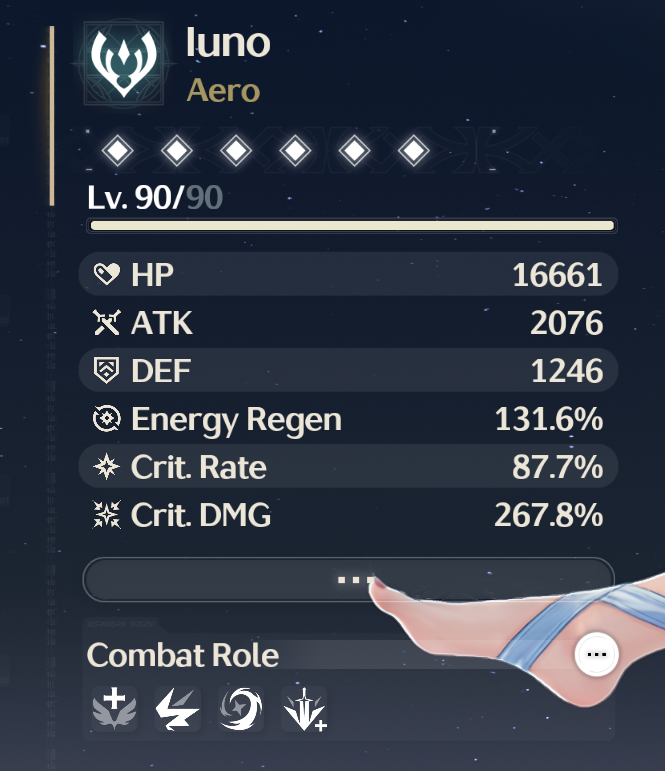This screenshot has height=771, width=665.
Task: Select the first resonance chain diamond node
Action: point(119,151)
